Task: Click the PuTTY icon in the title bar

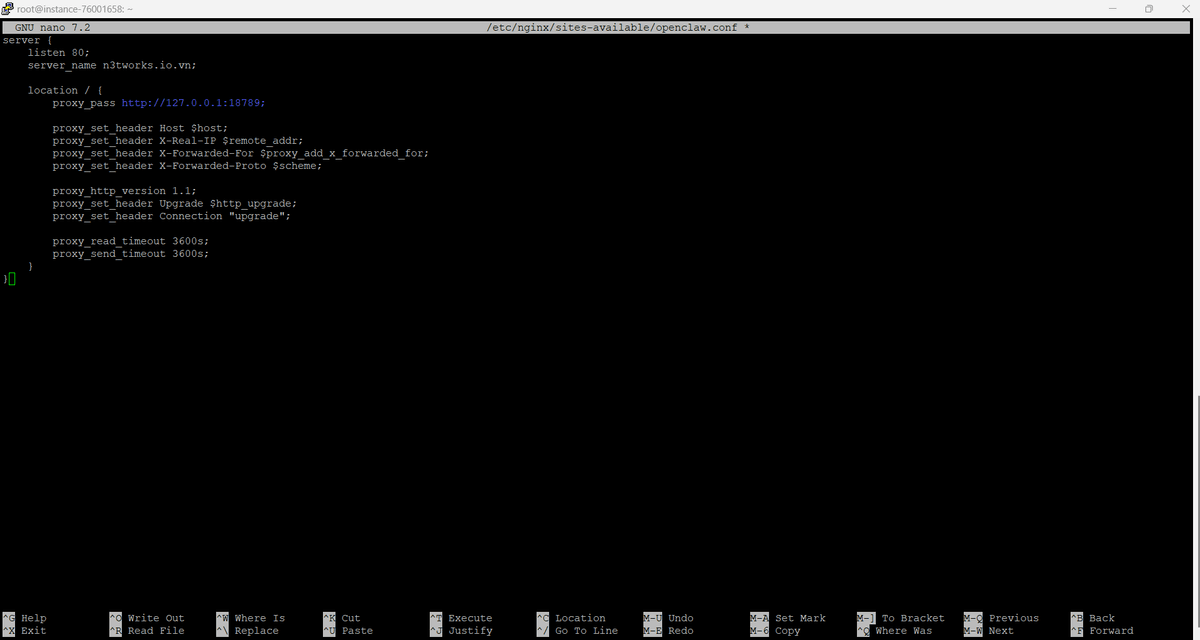Action: (x=8, y=8)
